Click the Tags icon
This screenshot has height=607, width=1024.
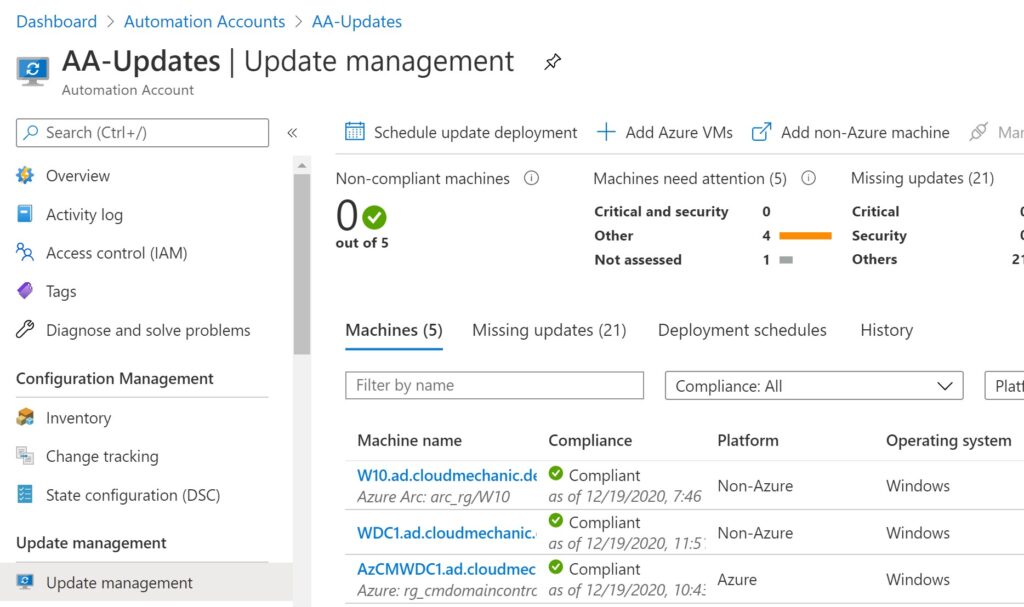point(25,291)
